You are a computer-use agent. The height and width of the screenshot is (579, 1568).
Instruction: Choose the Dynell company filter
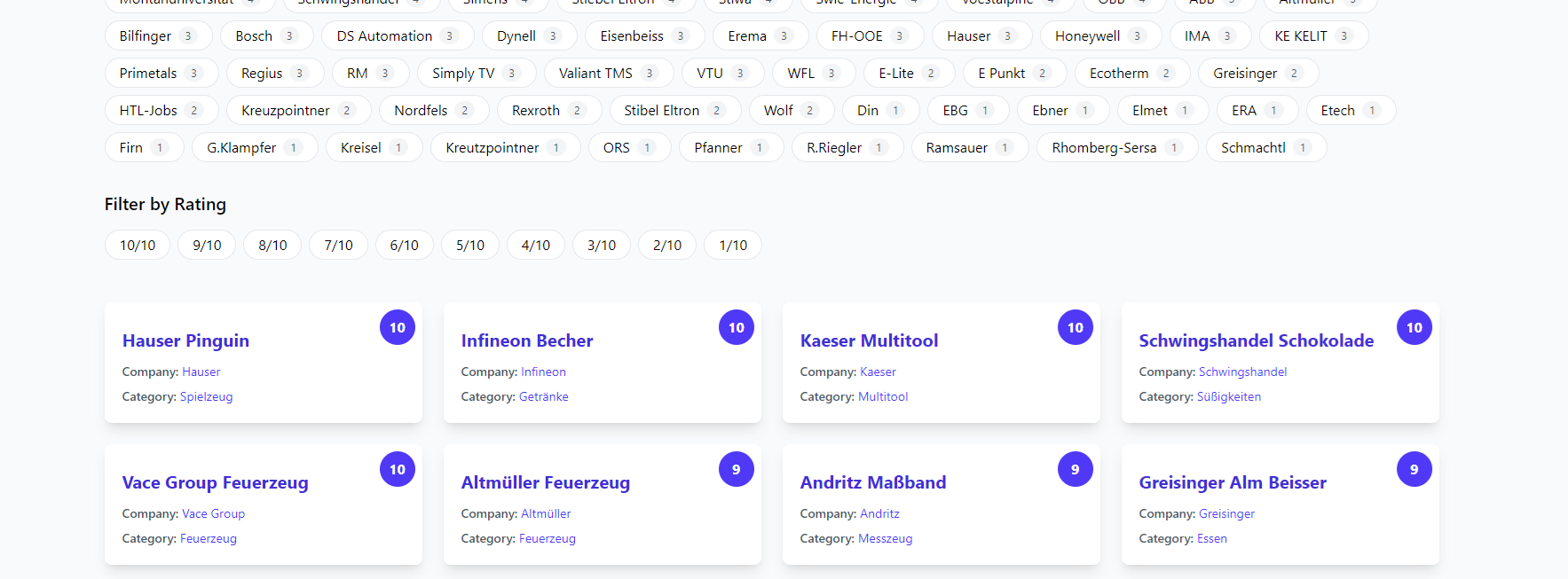coord(529,36)
